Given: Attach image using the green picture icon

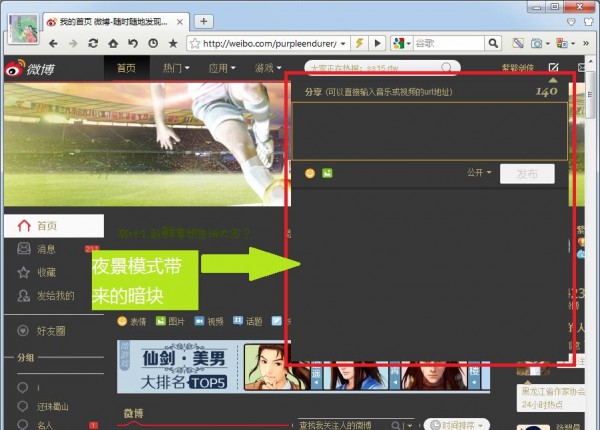Looking at the screenshot, I should (327, 173).
